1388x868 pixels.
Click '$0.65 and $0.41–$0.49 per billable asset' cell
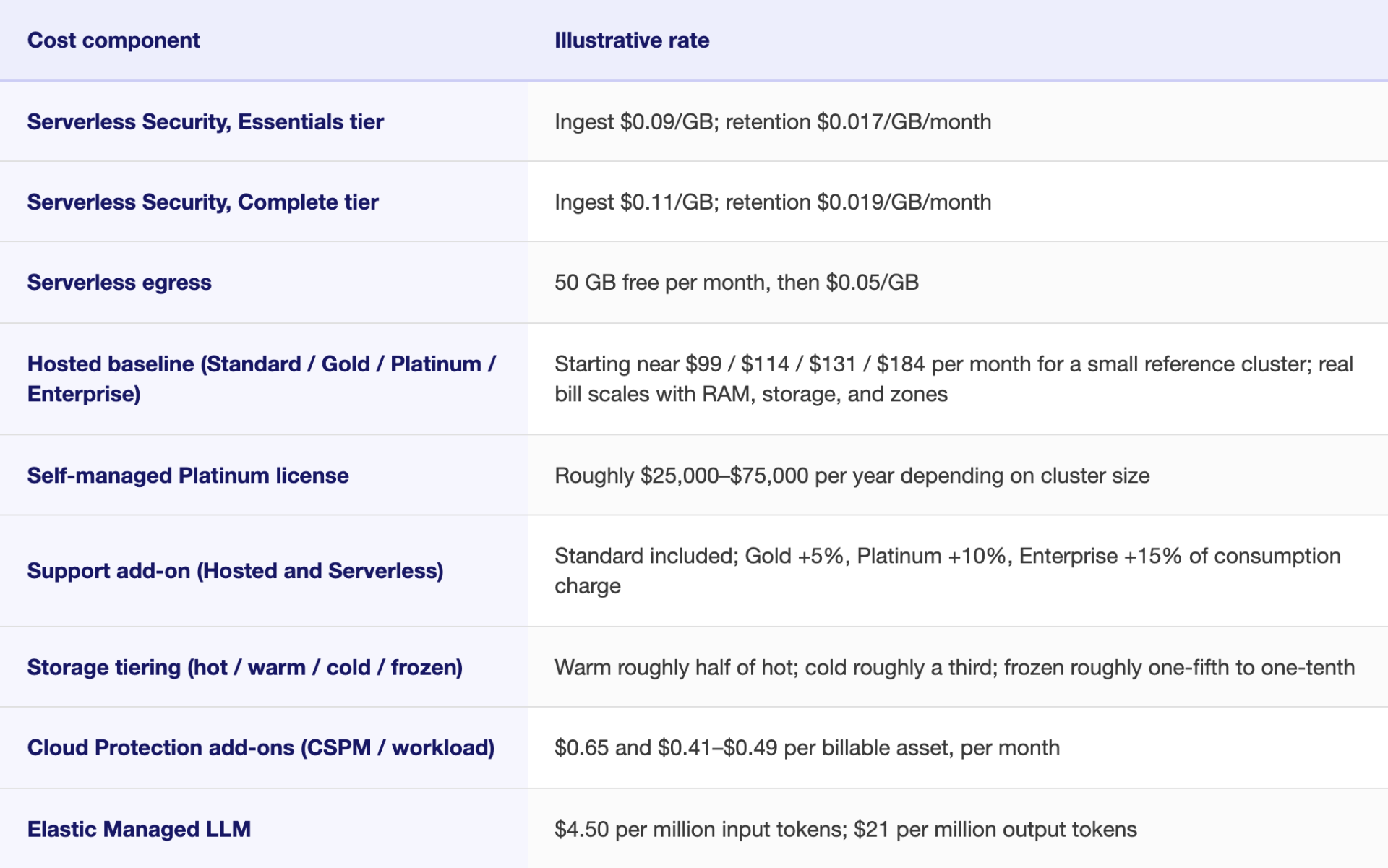[807, 747]
